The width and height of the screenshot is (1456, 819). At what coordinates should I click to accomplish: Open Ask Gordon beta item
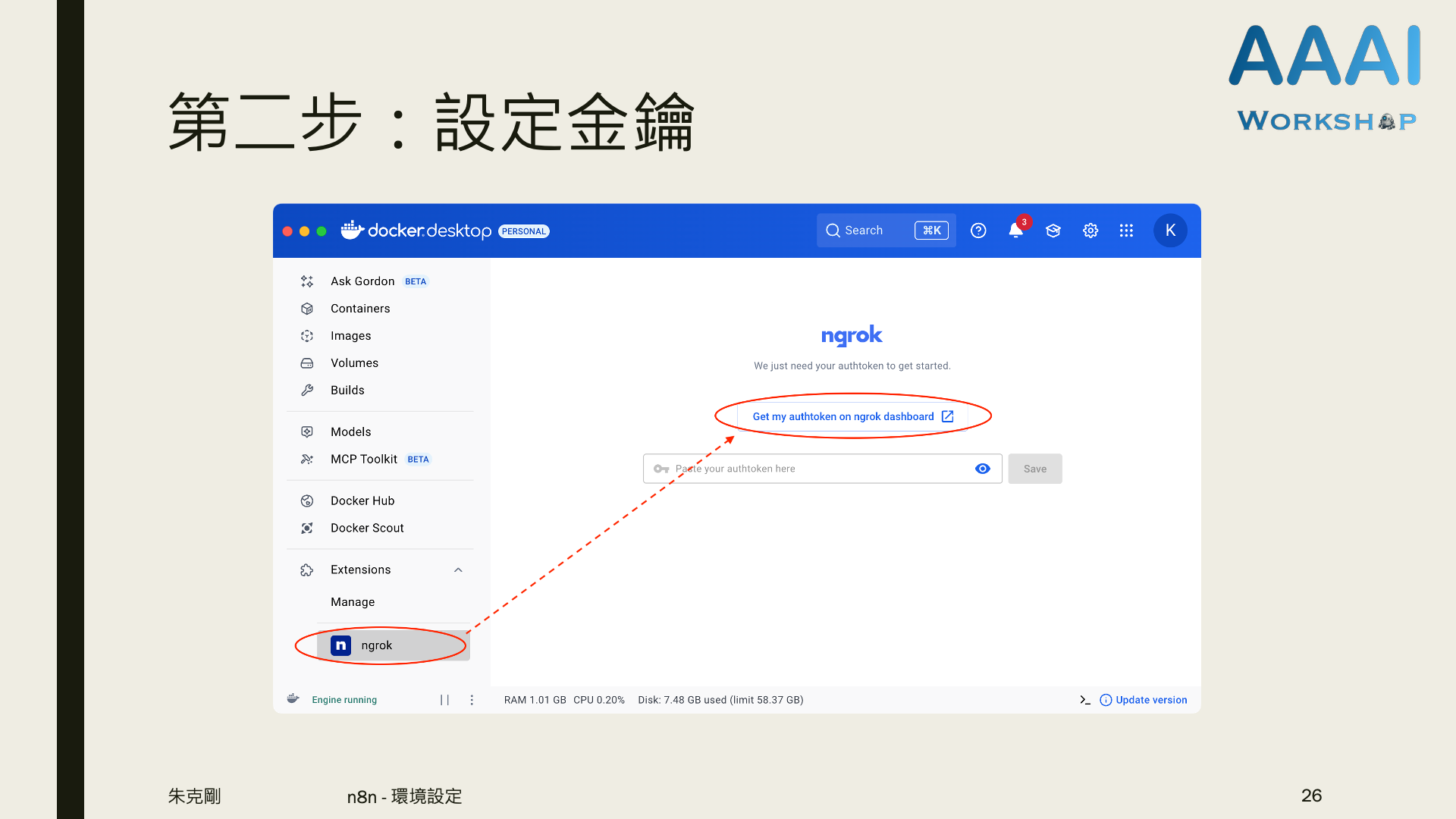click(x=362, y=281)
